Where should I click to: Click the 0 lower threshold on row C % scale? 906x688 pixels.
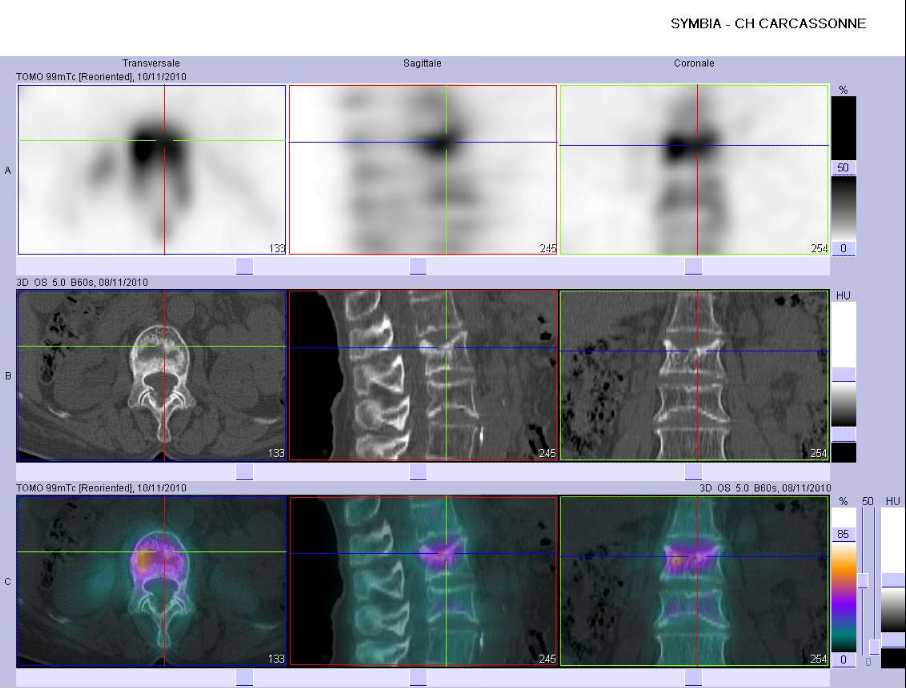coord(843,659)
